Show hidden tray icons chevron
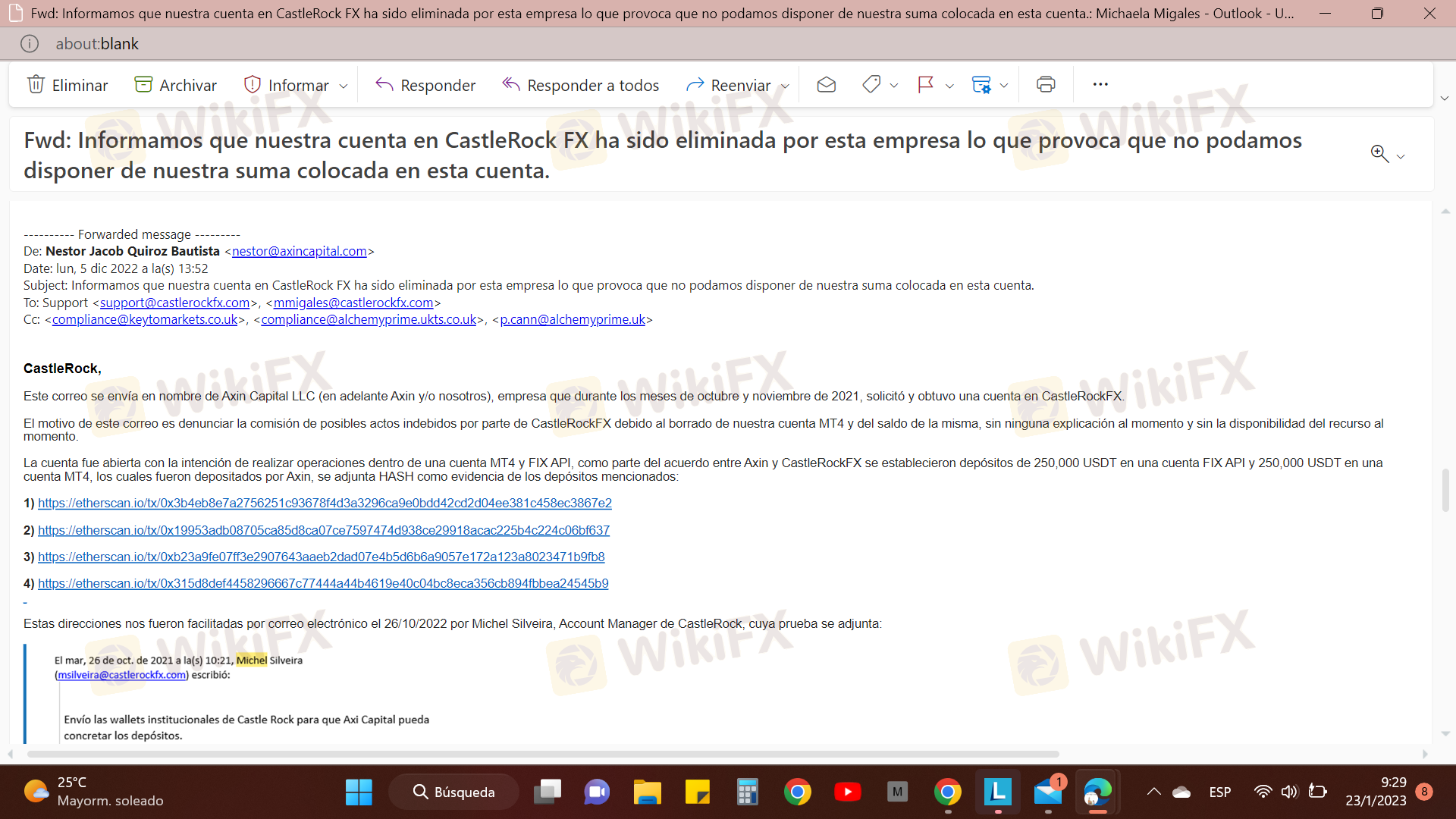The image size is (1456, 819). coord(1153,792)
